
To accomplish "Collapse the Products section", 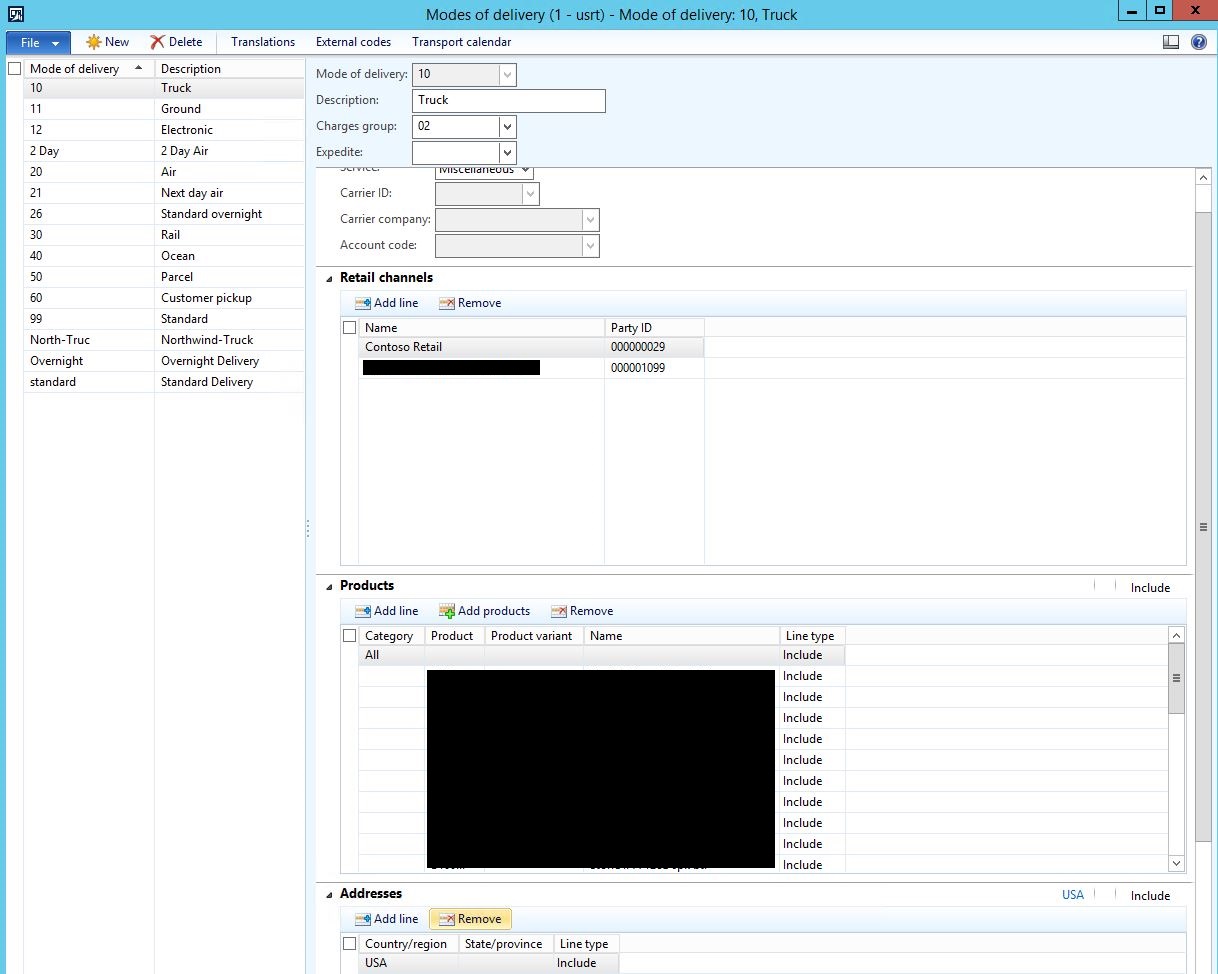I will (x=330, y=587).
